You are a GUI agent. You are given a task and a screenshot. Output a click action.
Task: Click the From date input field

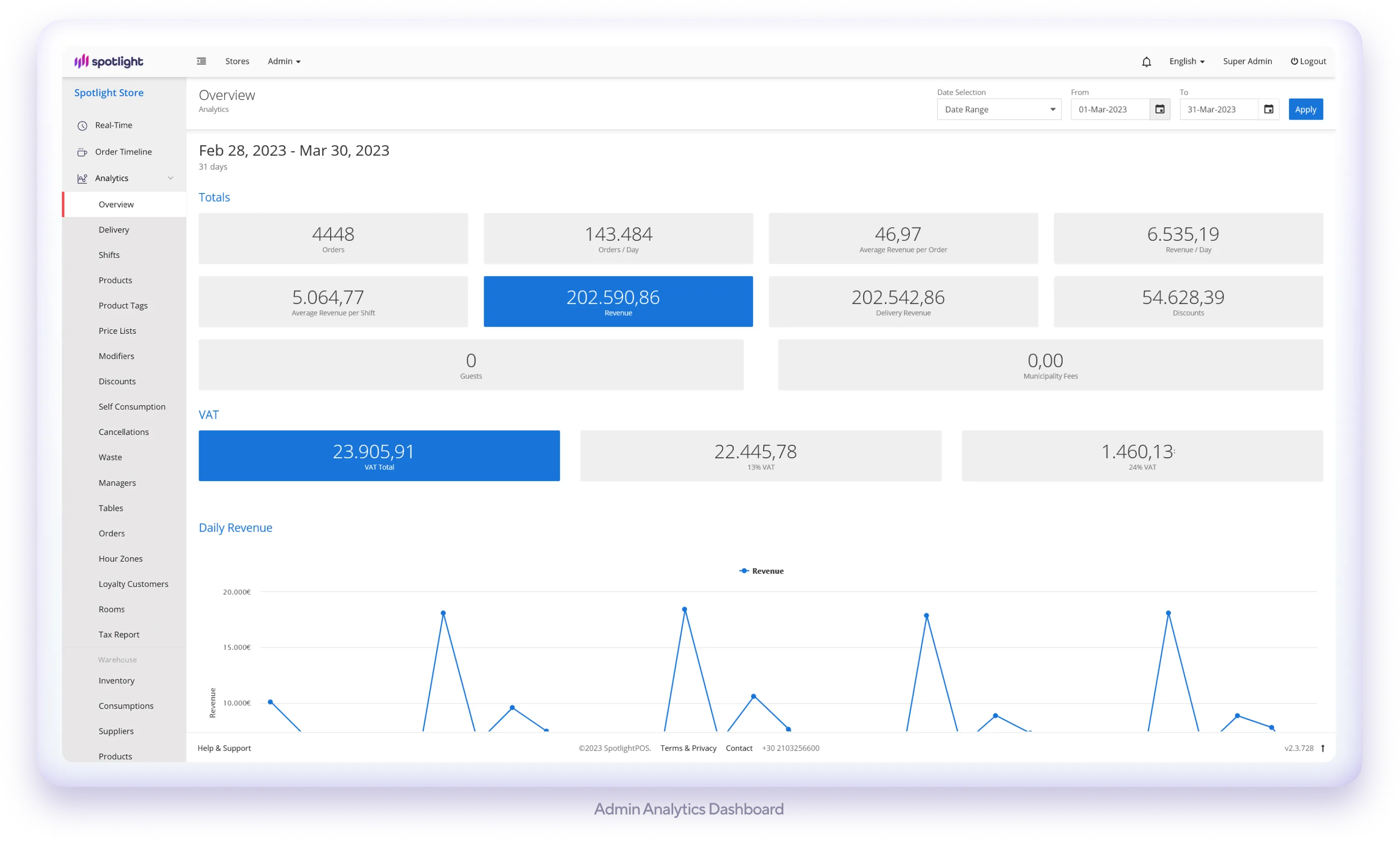tap(1110, 110)
